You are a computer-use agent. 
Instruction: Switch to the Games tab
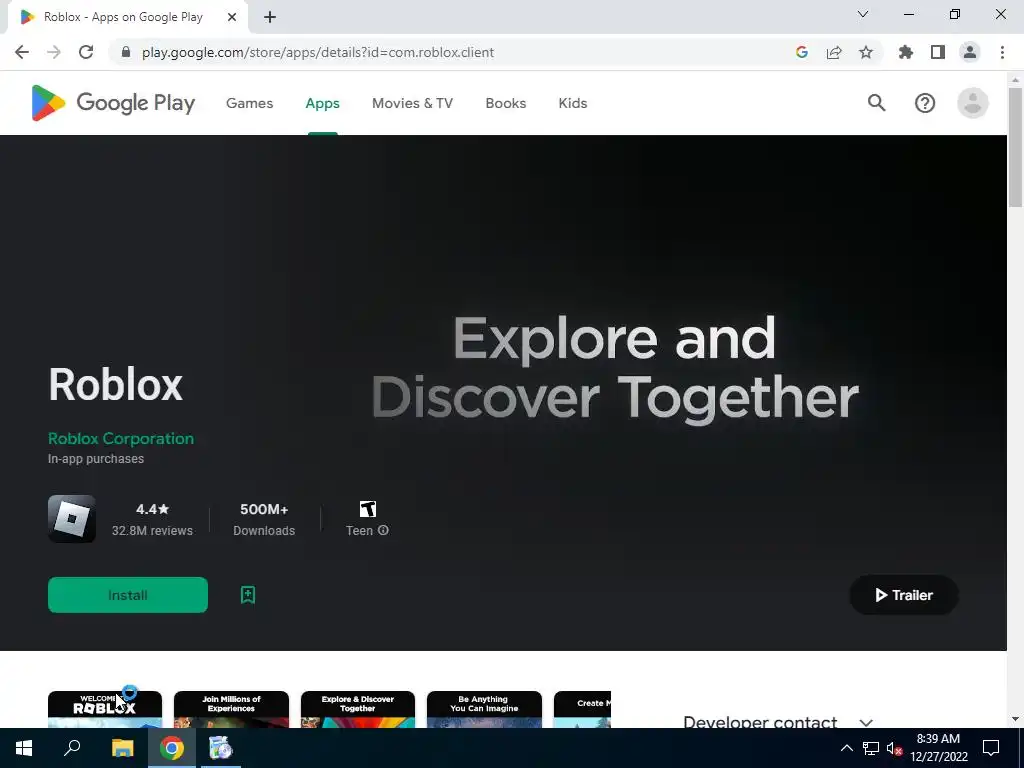(249, 103)
